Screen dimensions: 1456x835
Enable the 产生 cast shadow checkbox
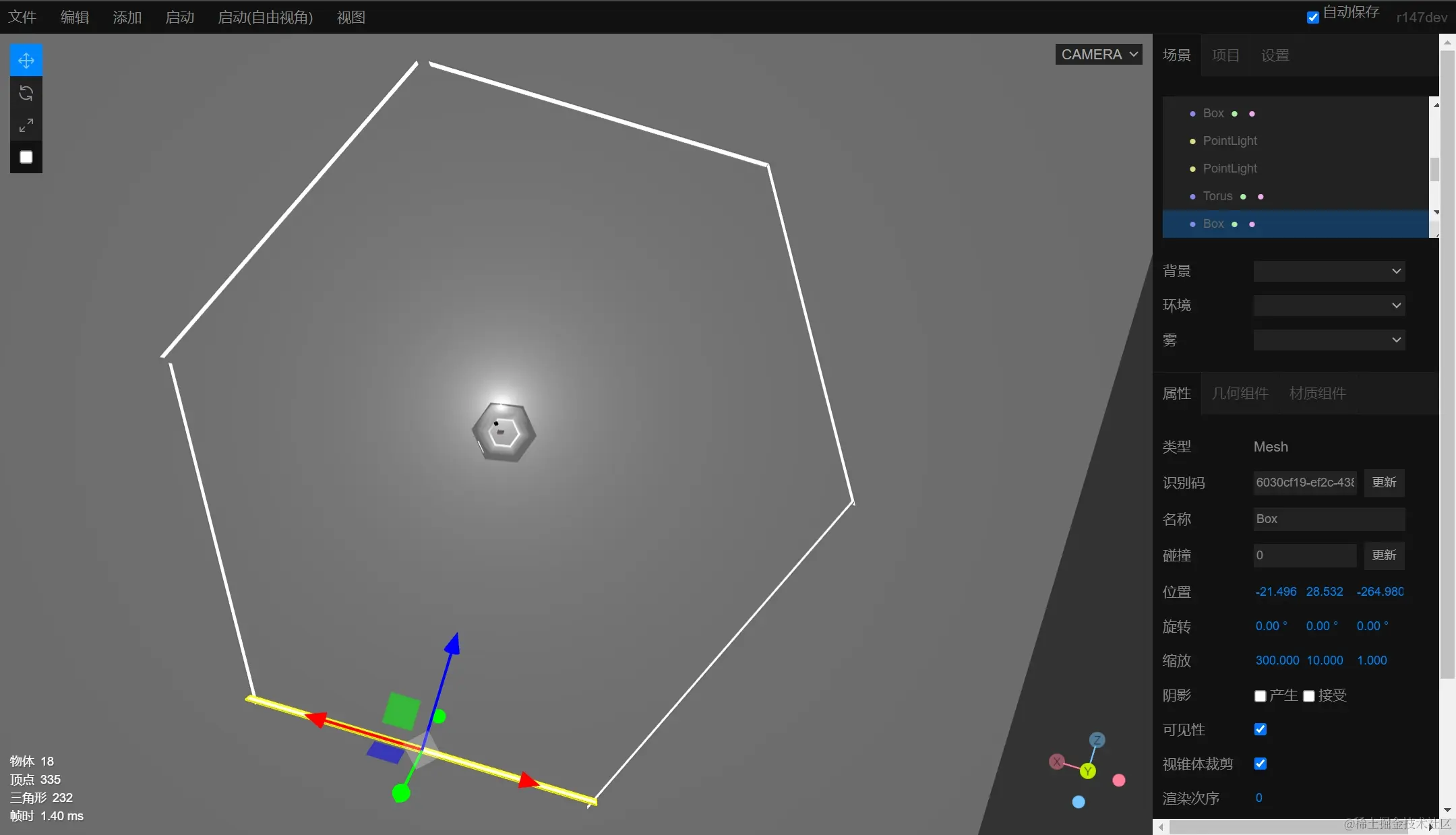coord(1261,696)
